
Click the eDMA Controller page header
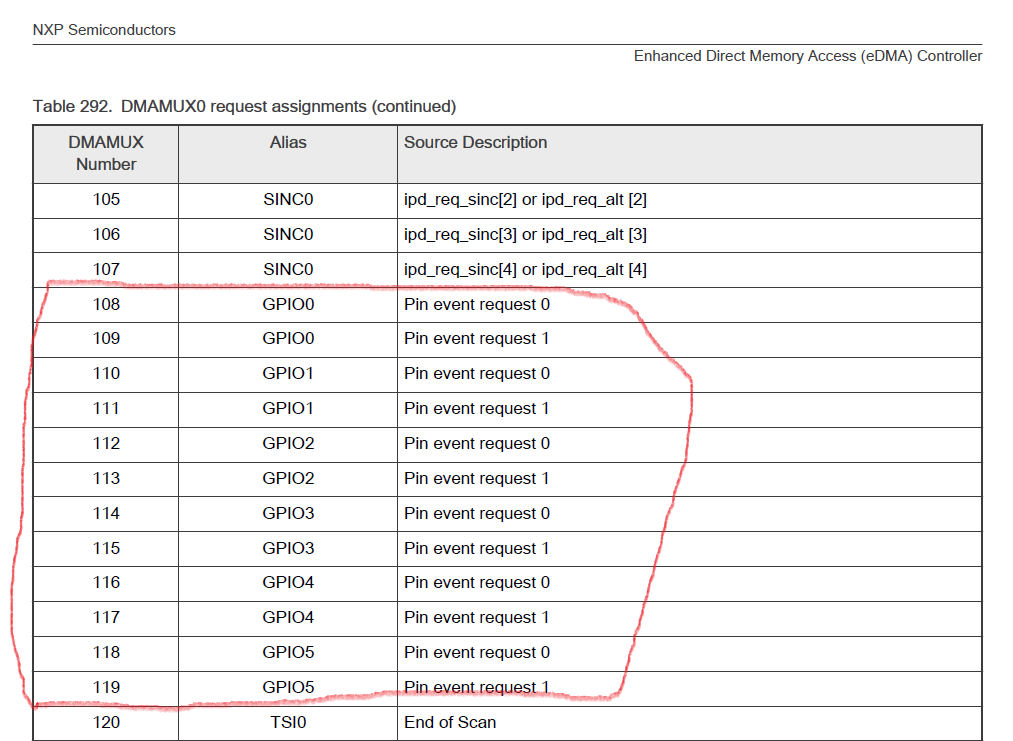click(x=806, y=56)
